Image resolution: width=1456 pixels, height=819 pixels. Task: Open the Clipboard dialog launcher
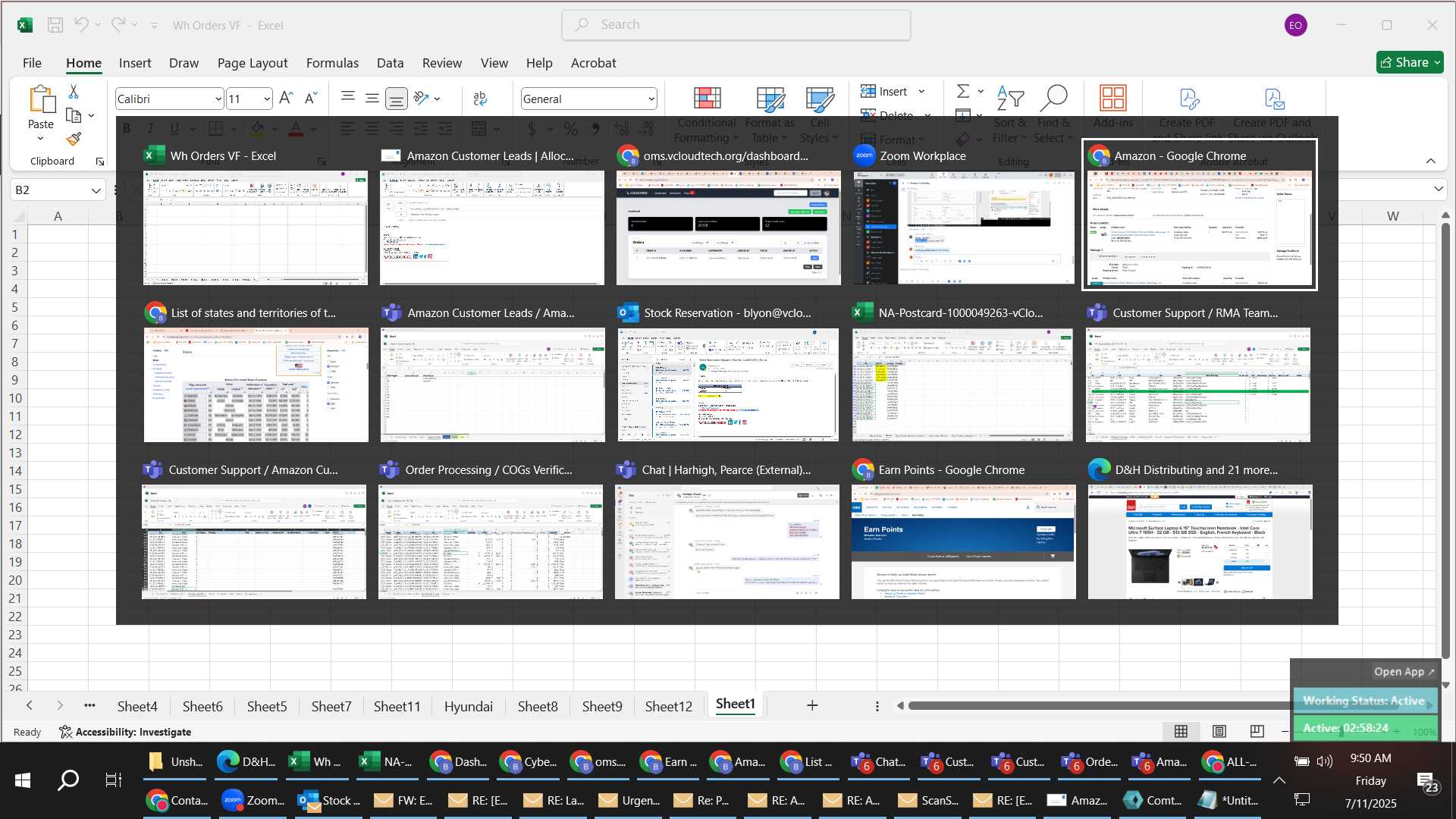[x=99, y=162]
